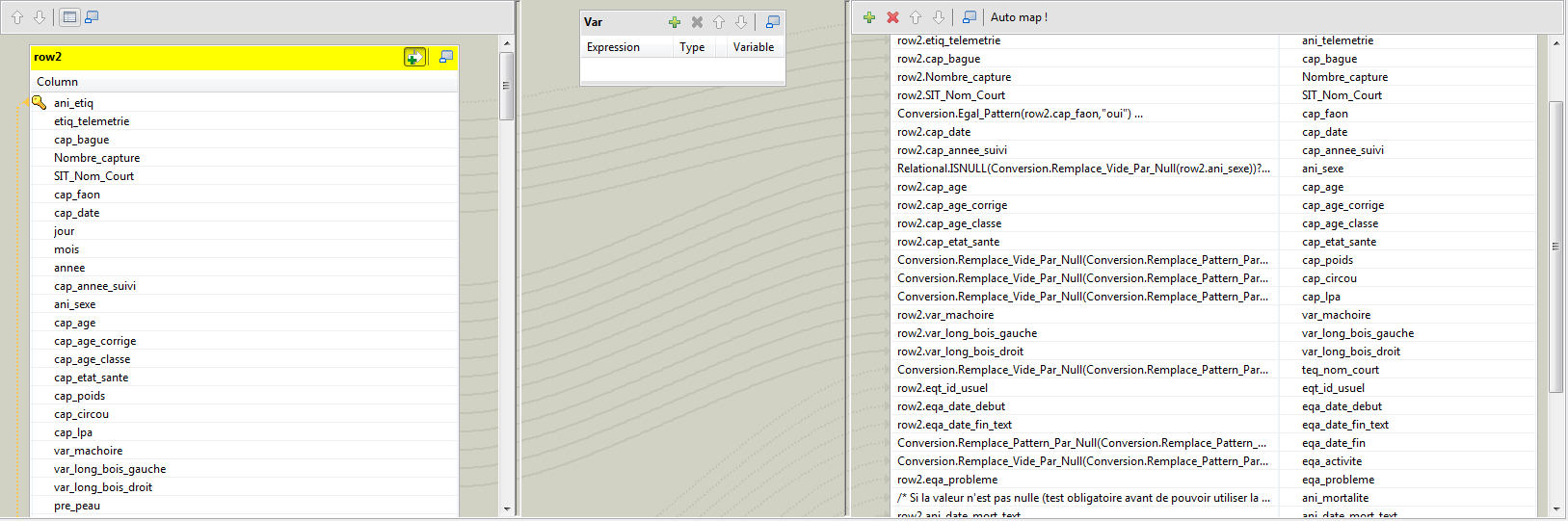Click input panel scrollbar up arrow
The image size is (1568, 521).
click(507, 43)
